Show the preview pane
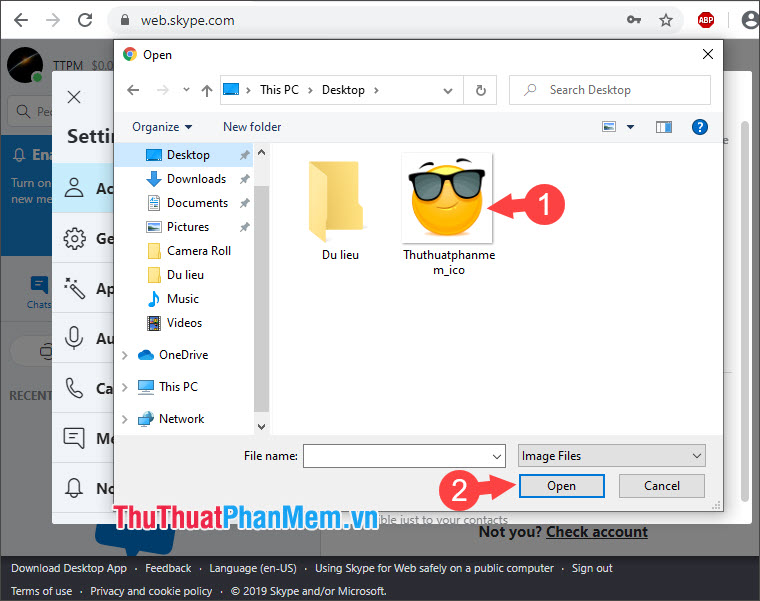The image size is (760, 601). [664, 127]
